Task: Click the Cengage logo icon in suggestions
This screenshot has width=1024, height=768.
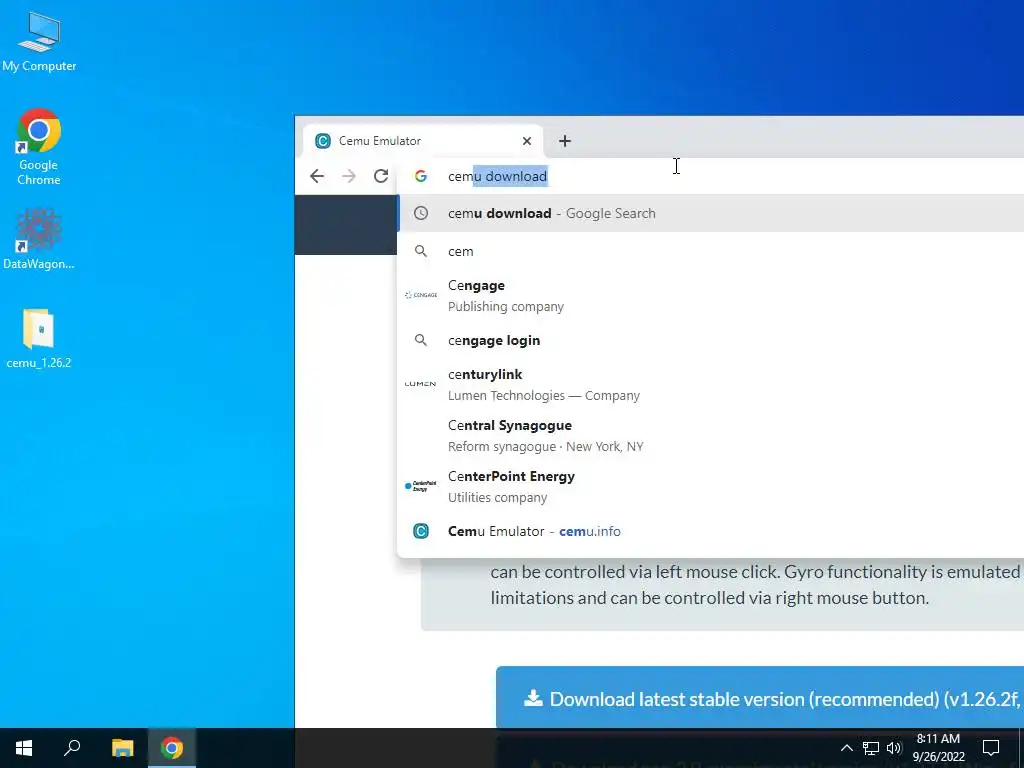Action: click(421, 295)
